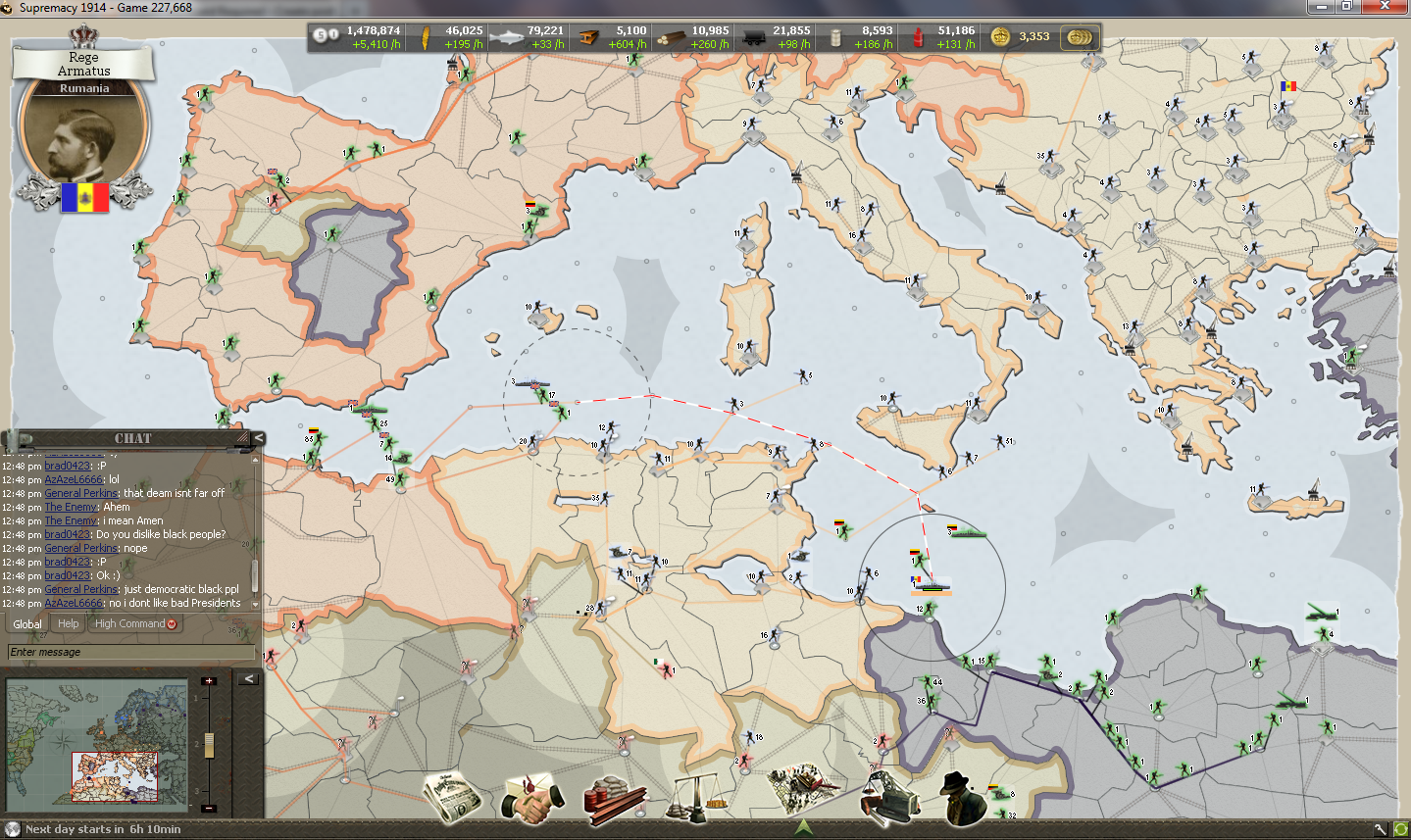Click the gold coins stack button

(x=1080, y=37)
